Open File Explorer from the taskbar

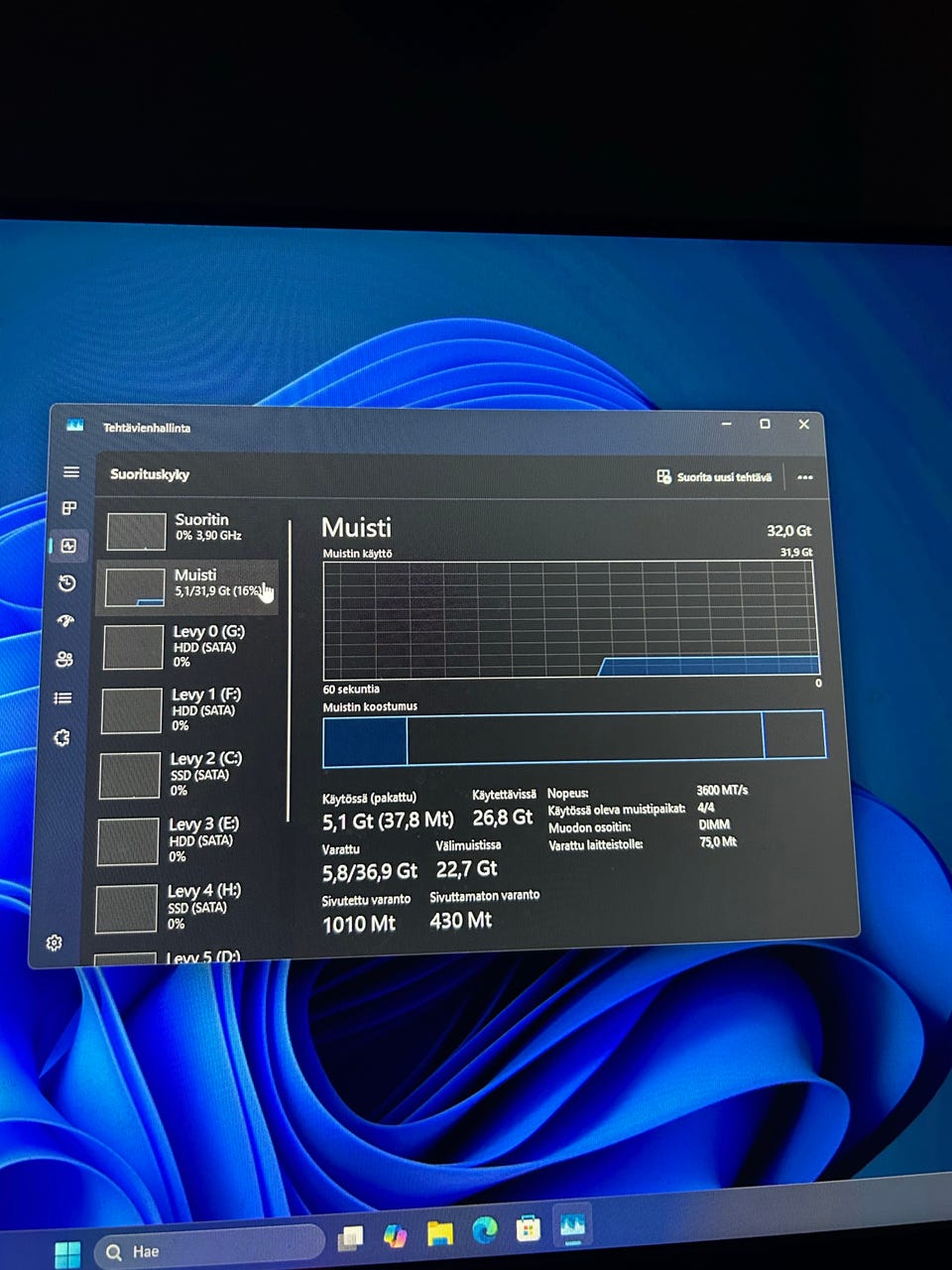pos(440,1233)
